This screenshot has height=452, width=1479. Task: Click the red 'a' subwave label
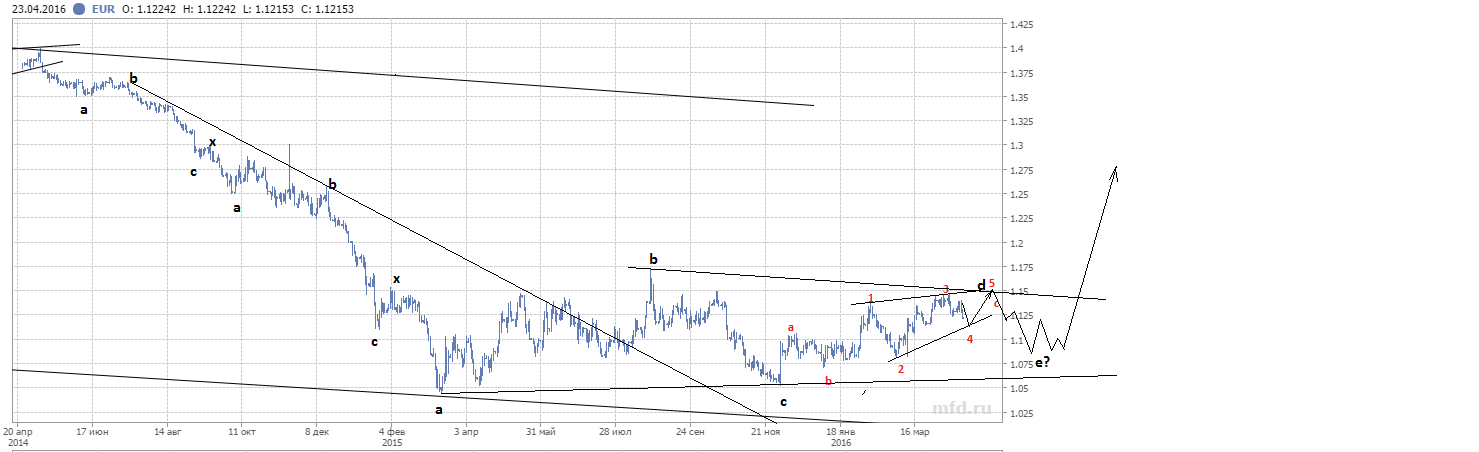(791, 326)
